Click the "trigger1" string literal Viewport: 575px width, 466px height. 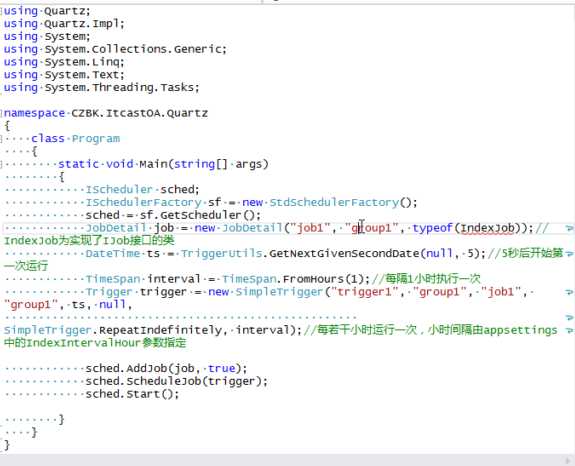click(x=365, y=292)
